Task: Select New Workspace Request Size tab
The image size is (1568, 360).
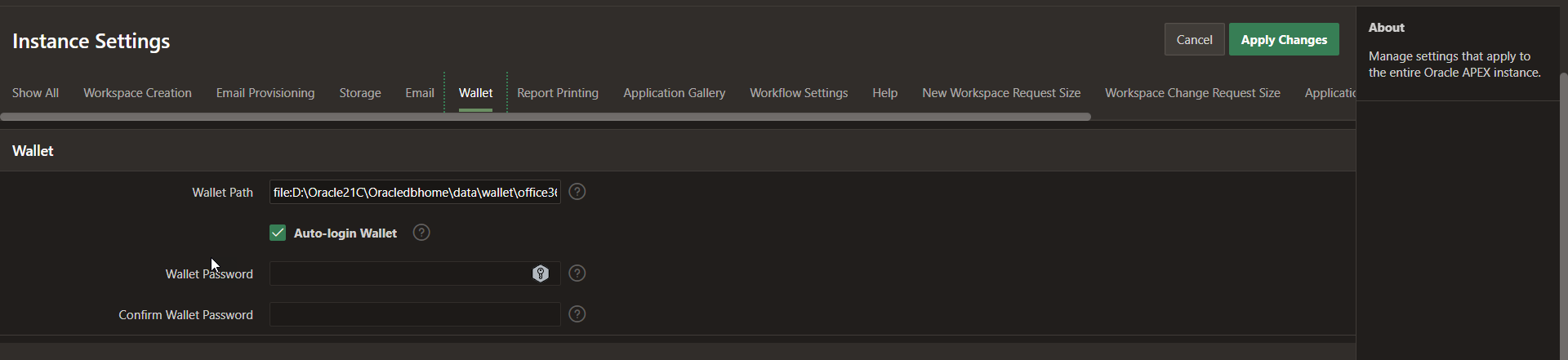Action: click(x=1001, y=93)
